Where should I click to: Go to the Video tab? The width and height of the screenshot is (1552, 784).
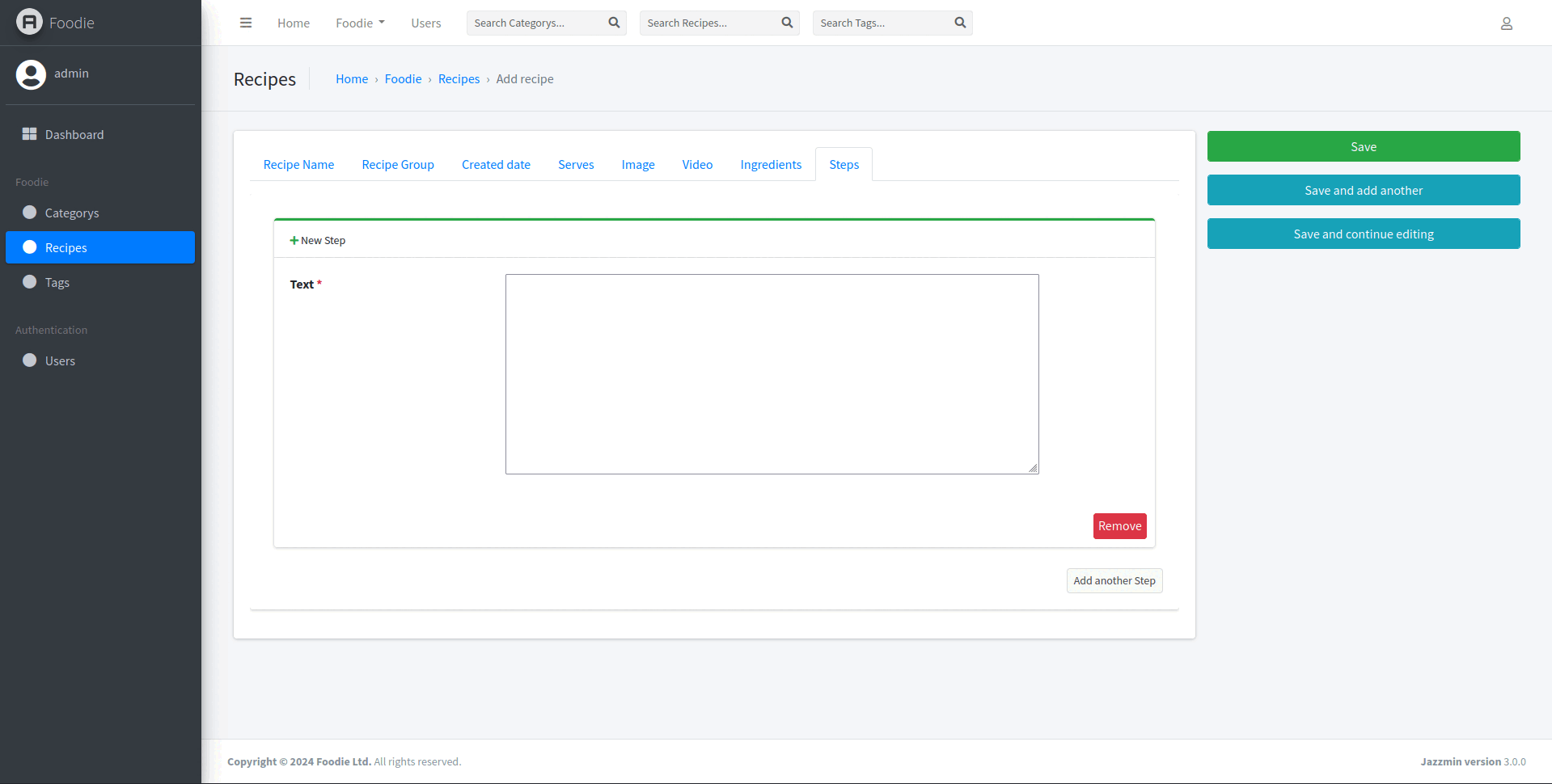pos(697,165)
